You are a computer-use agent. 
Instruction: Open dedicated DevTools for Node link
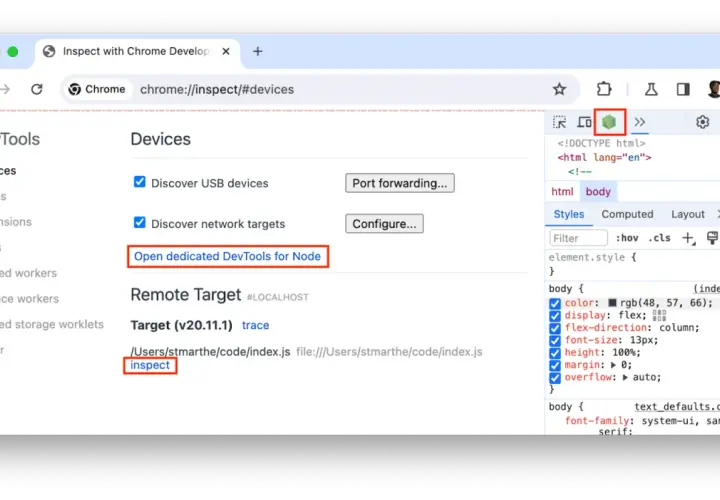tap(227, 256)
